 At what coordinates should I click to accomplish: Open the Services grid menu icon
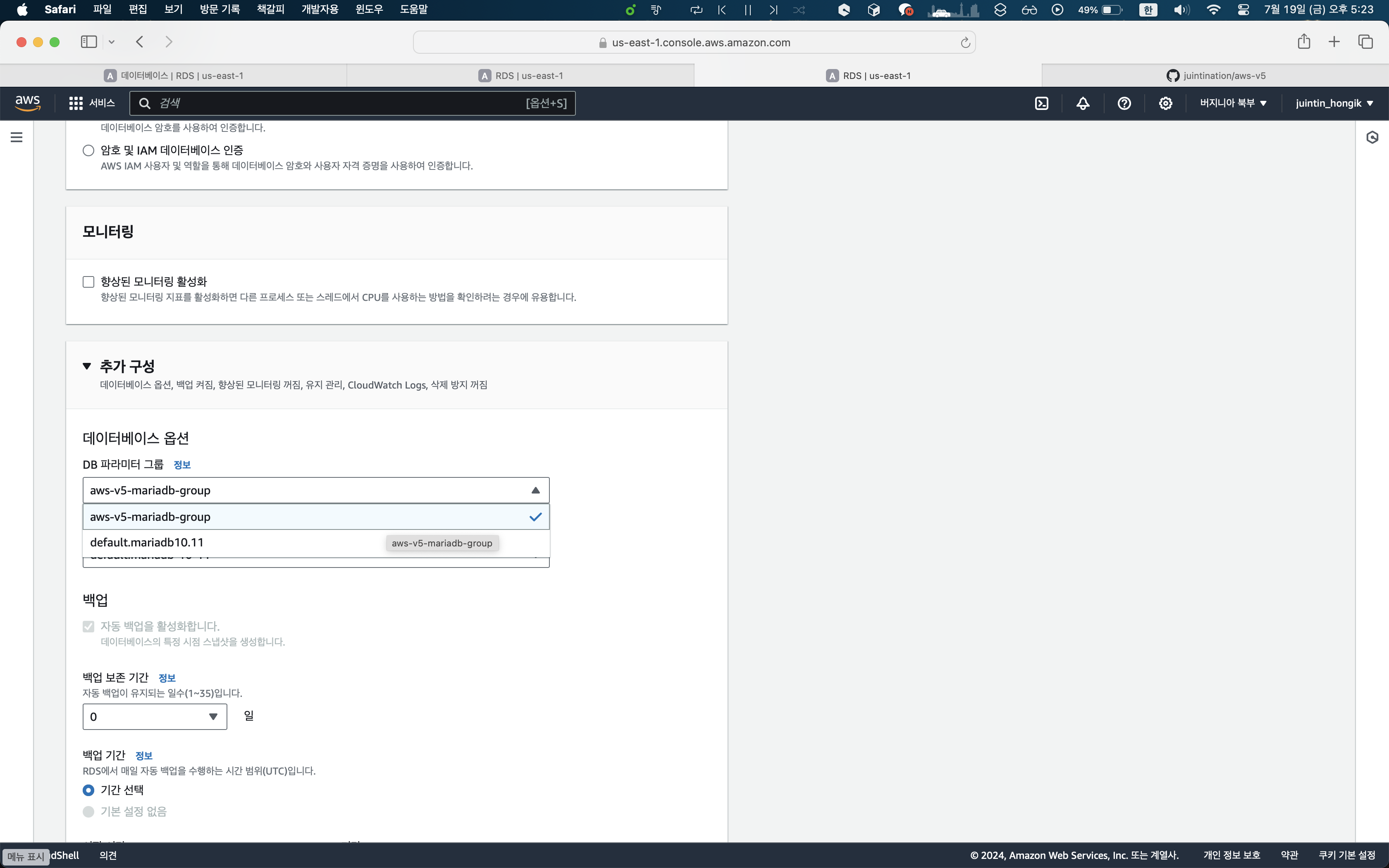76,103
